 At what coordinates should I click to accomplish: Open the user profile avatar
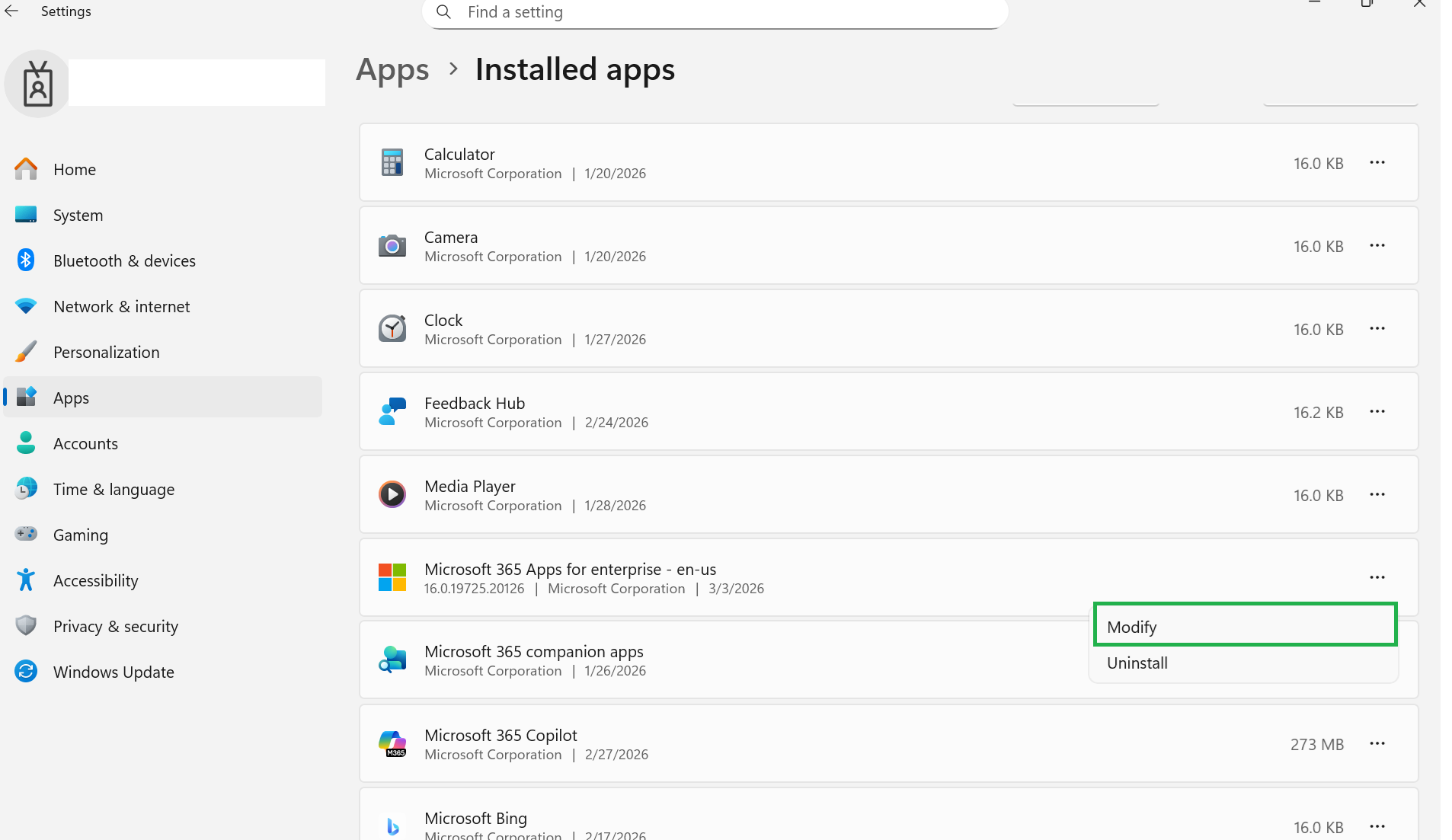[x=37, y=84]
